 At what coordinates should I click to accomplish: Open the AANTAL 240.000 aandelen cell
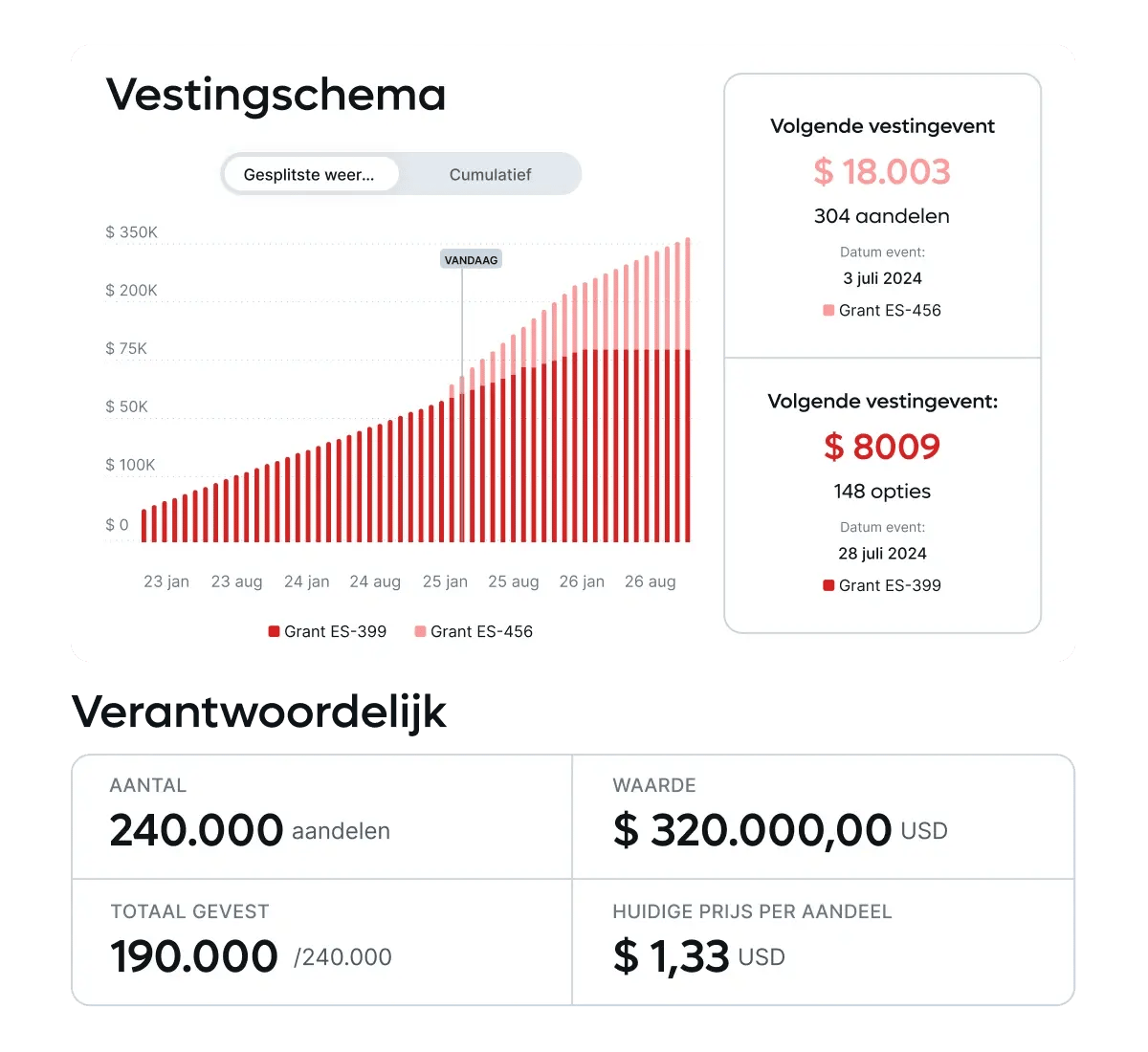322,817
